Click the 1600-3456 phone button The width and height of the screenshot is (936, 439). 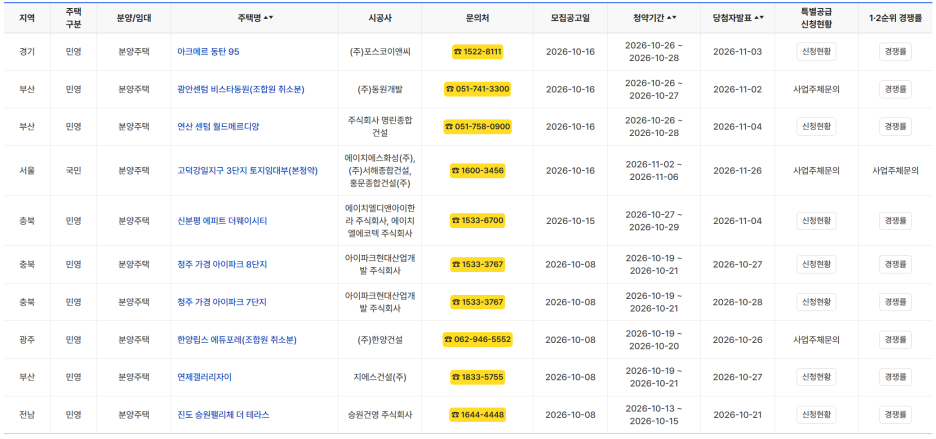tap(478, 171)
